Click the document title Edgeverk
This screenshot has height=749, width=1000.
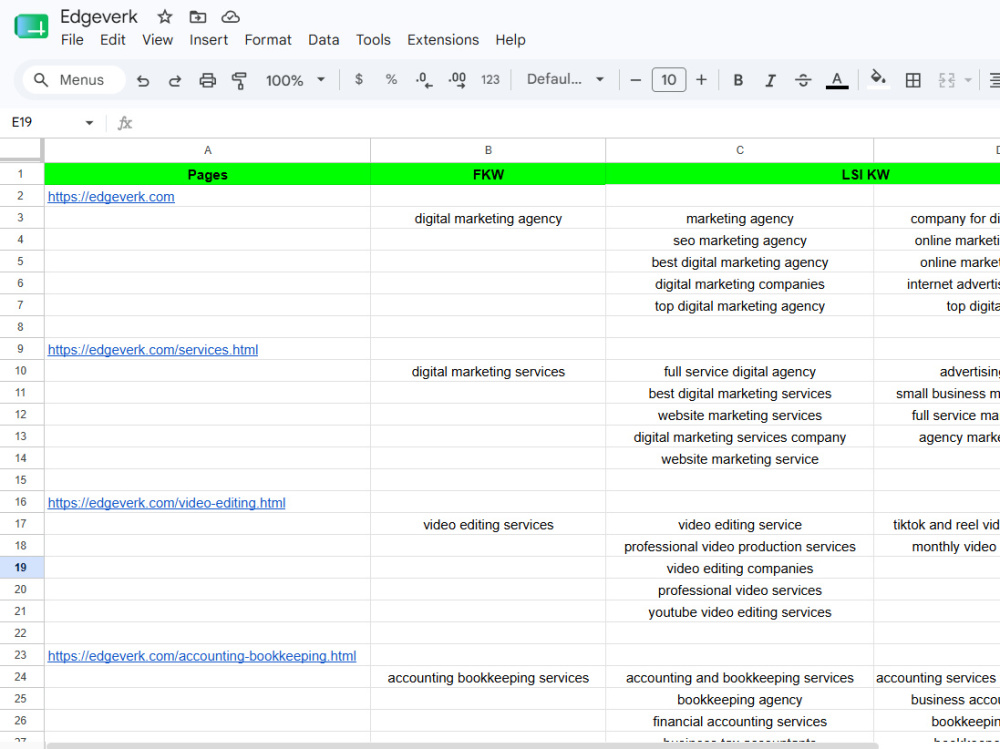tap(99, 17)
